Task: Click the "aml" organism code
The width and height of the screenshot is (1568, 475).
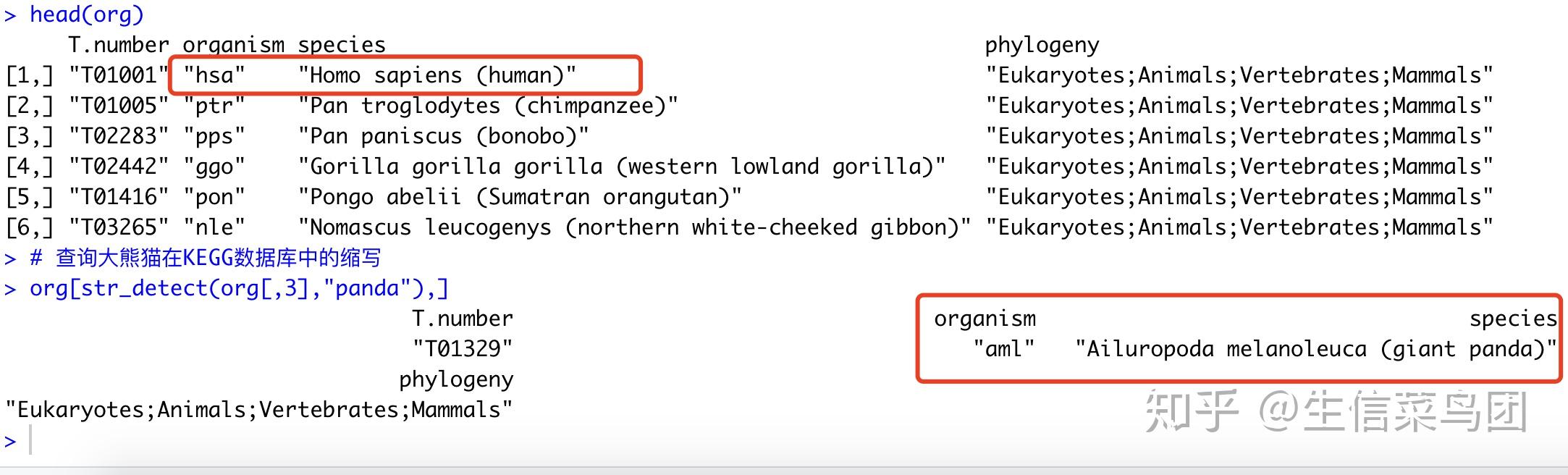Action: [x=1004, y=349]
